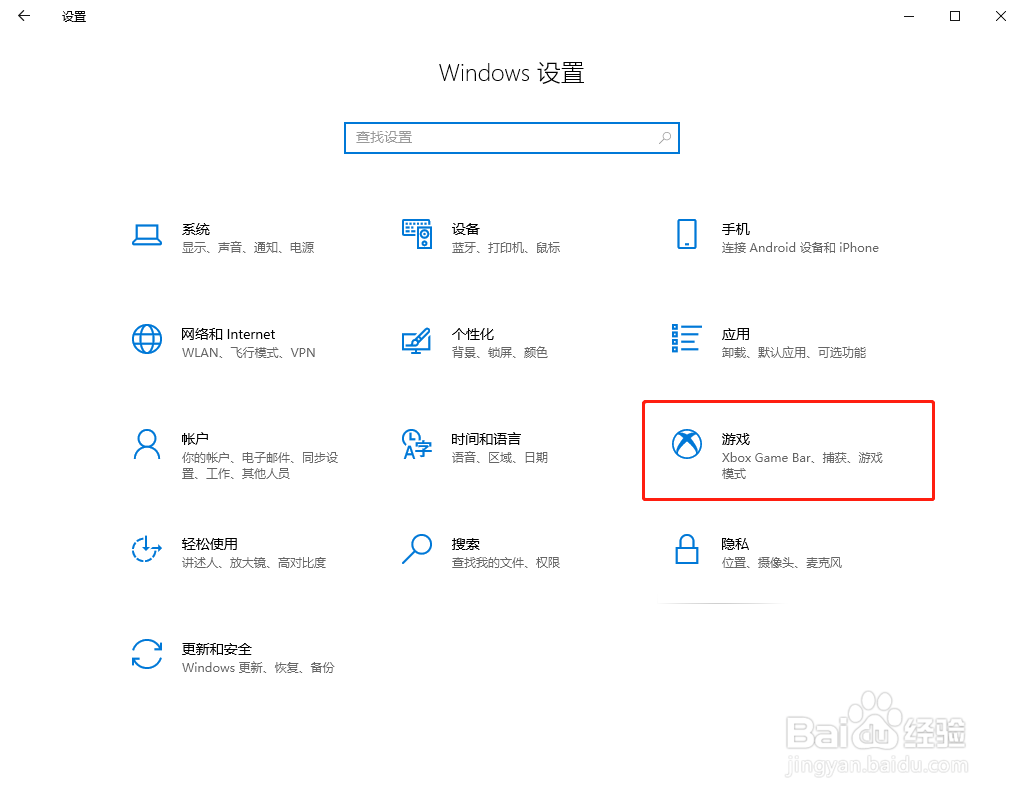The height and width of the screenshot is (800, 1024).
Task: Open 网络和Internet via the globe icon
Action: tap(147, 339)
